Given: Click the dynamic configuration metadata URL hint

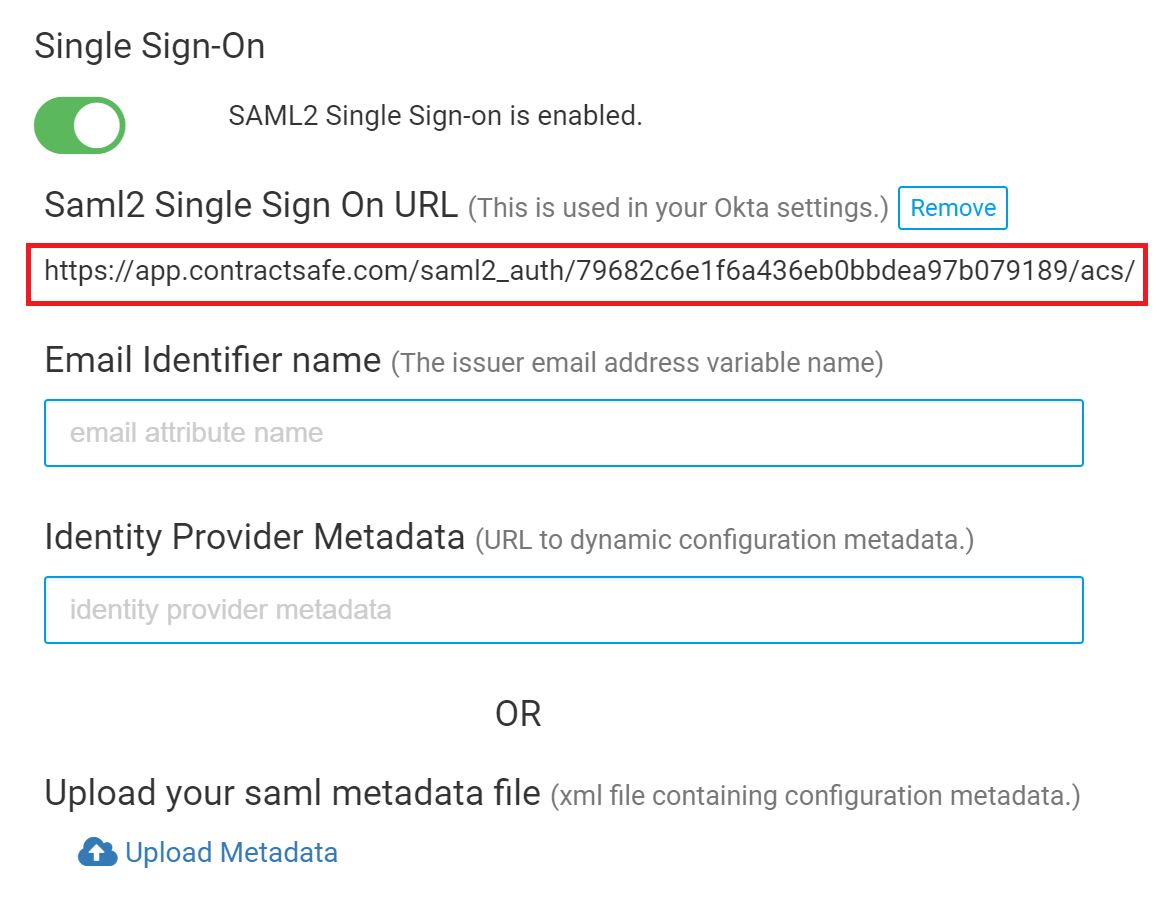Looking at the screenshot, I should 724,541.
